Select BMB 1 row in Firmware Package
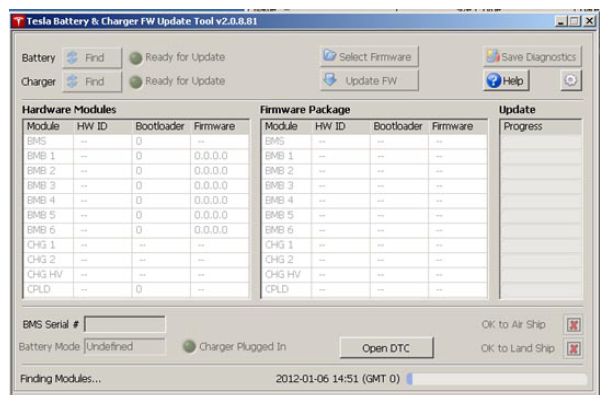This screenshot has width=609, height=404. (374, 156)
